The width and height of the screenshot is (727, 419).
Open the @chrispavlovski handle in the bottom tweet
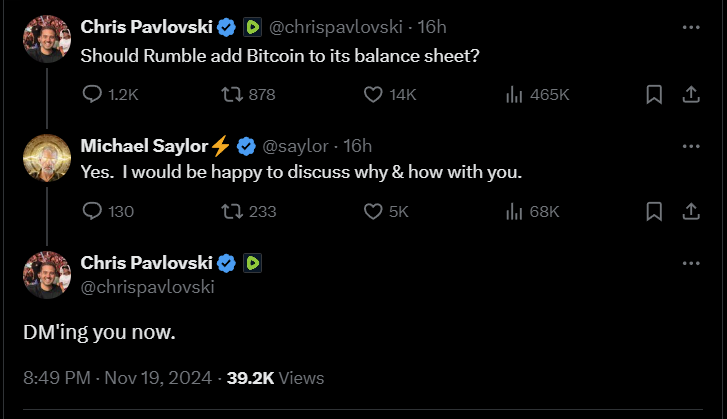147,287
